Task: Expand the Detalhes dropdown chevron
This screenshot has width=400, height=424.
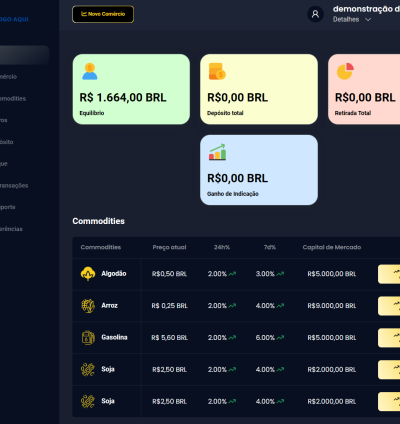Action: tap(368, 20)
